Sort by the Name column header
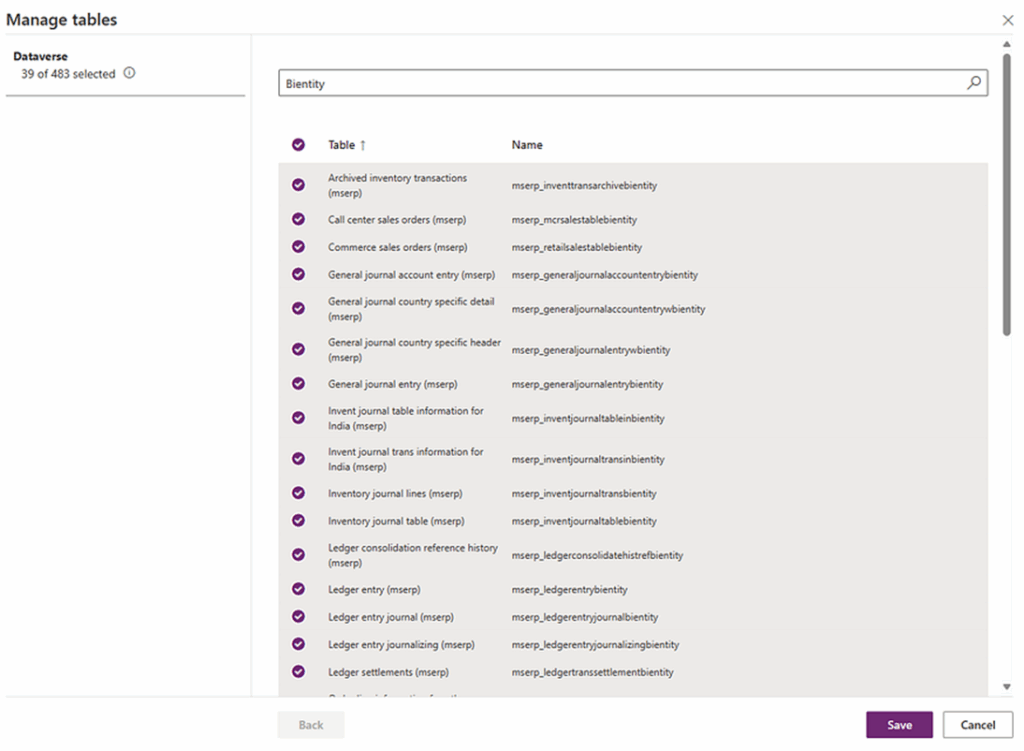Screen dimensions: 1024x751 click(527, 145)
